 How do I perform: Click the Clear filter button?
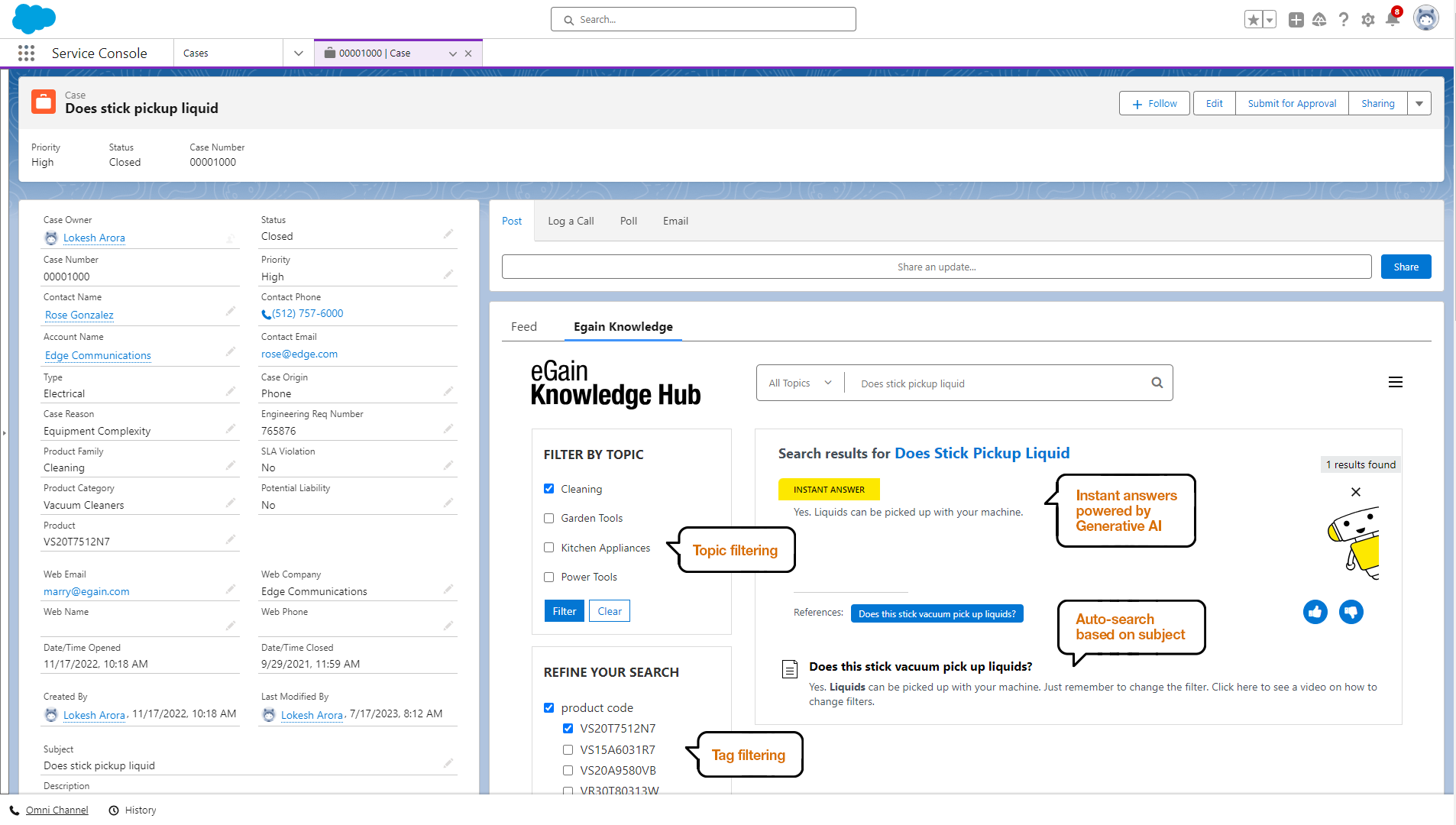click(x=610, y=611)
